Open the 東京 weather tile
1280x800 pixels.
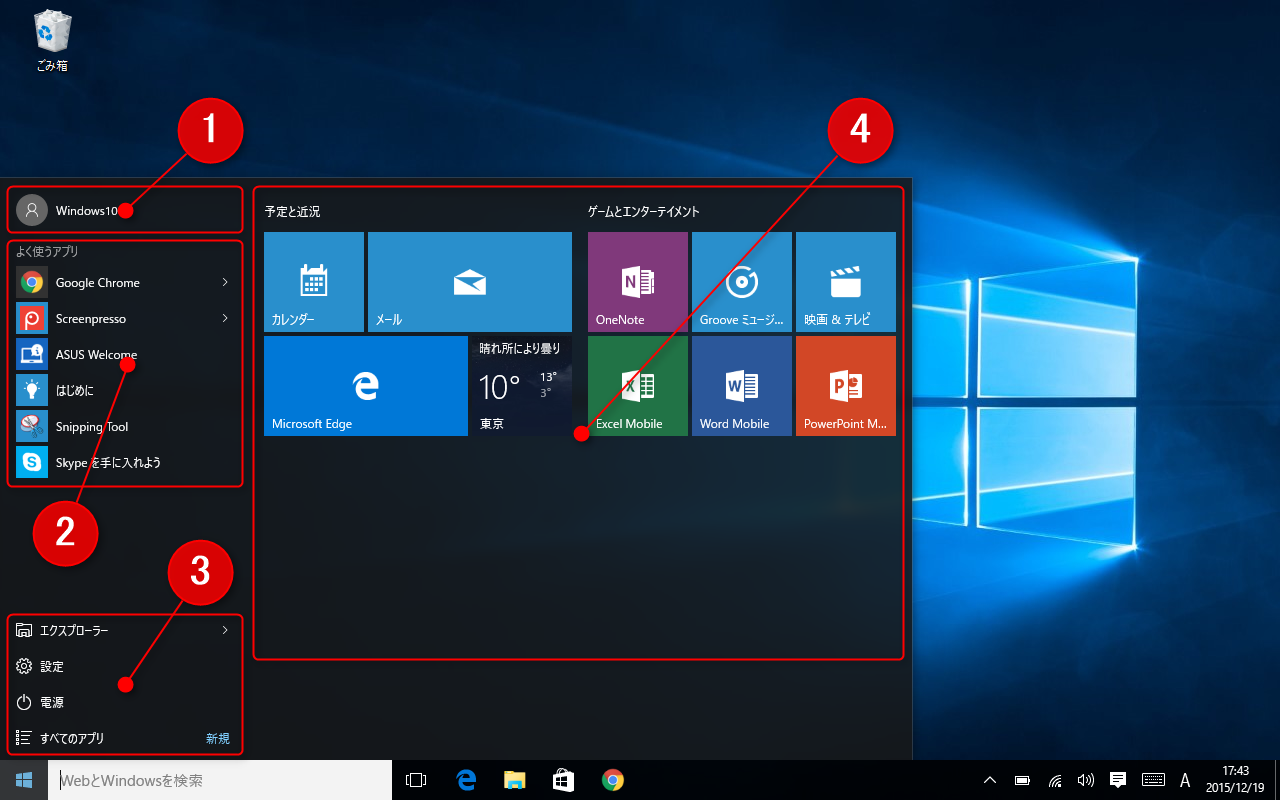click(x=520, y=386)
